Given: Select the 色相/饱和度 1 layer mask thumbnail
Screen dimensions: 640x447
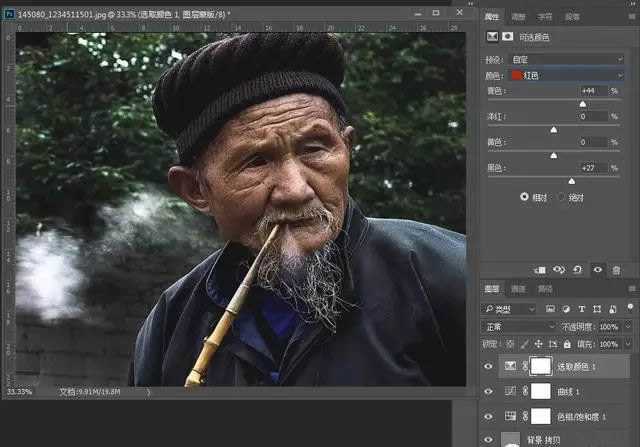Looking at the screenshot, I should (x=540, y=415).
